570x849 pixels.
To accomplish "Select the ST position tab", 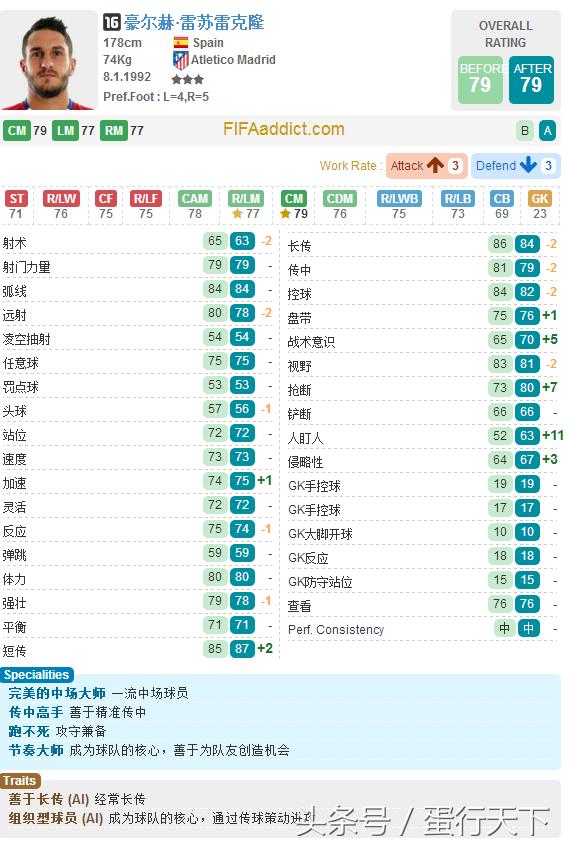I will click(16, 199).
